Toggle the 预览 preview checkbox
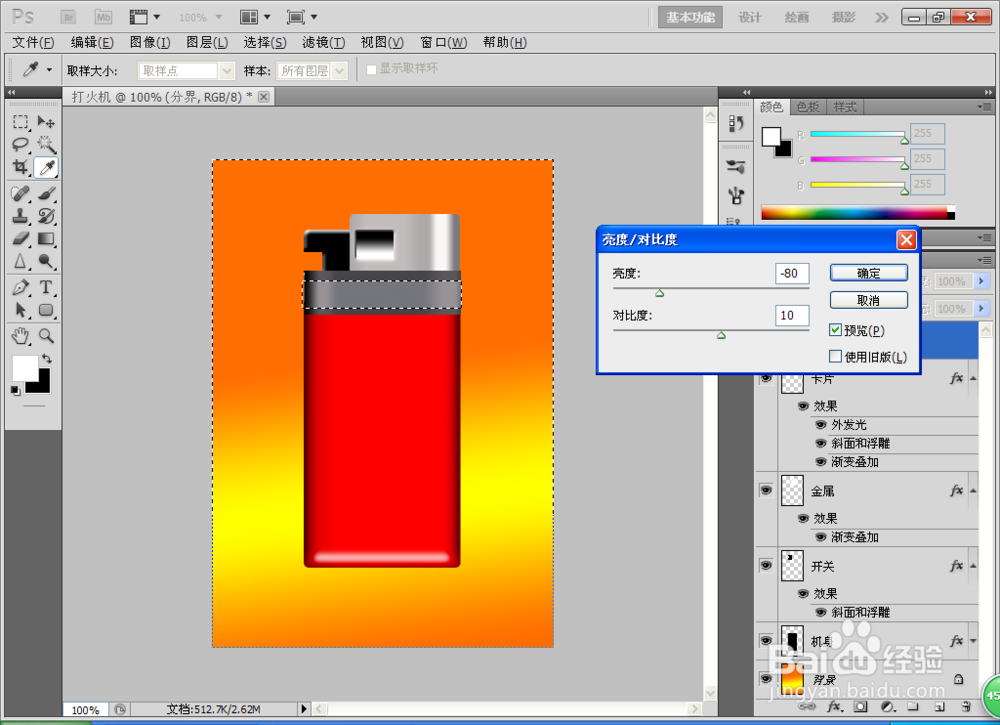1000x725 pixels. coord(835,330)
